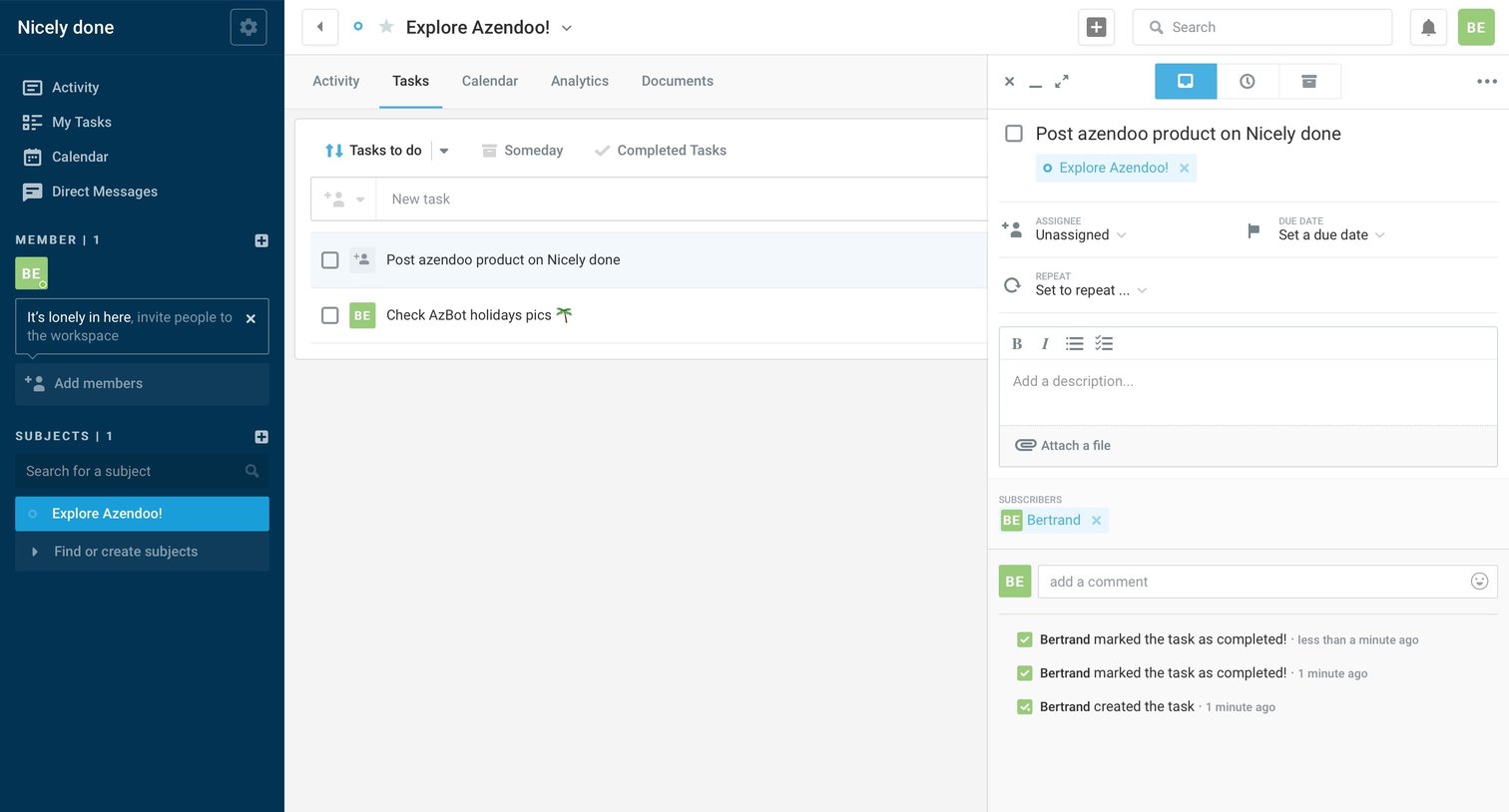
Task: Insert bullet list in description
Action: point(1074,344)
